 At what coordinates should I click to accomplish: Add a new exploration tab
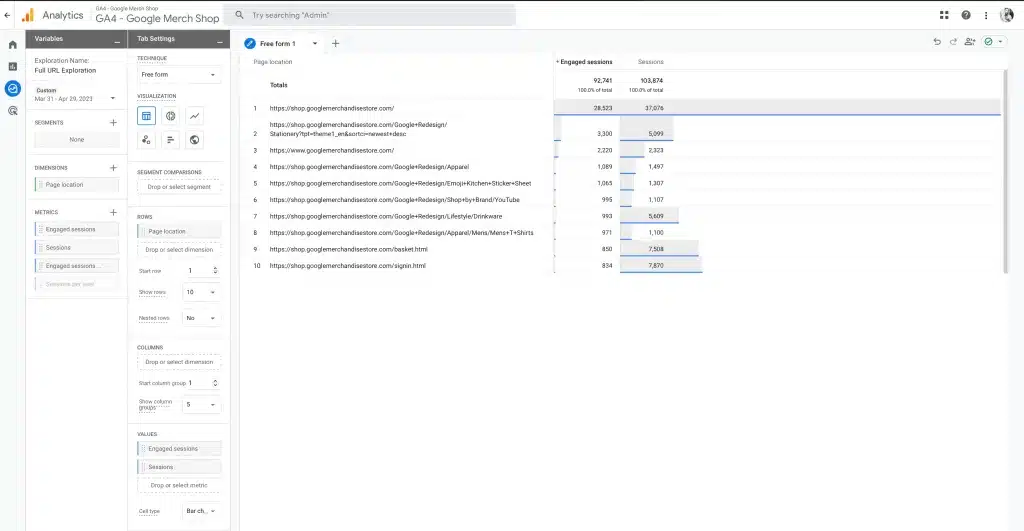[335, 44]
